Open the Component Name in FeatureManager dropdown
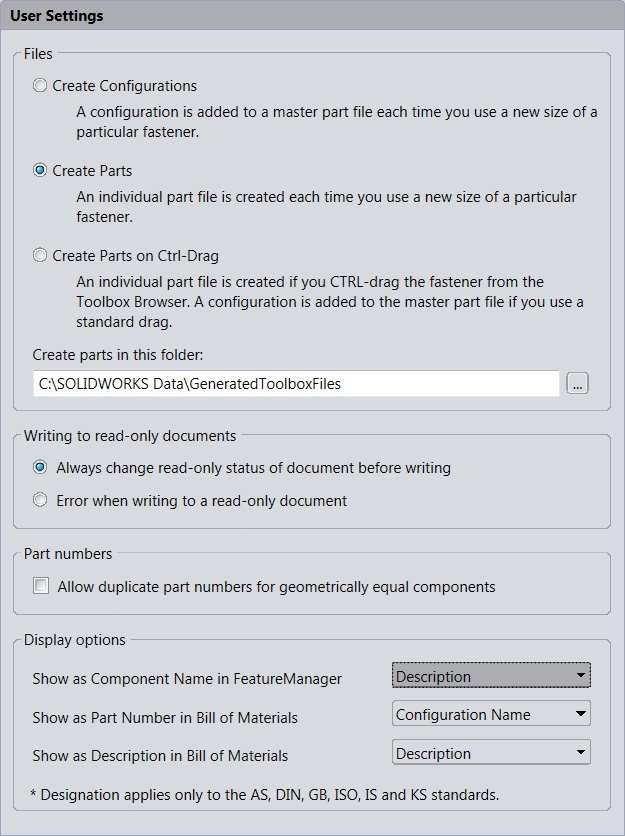This screenshot has height=836, width=625. (491, 676)
